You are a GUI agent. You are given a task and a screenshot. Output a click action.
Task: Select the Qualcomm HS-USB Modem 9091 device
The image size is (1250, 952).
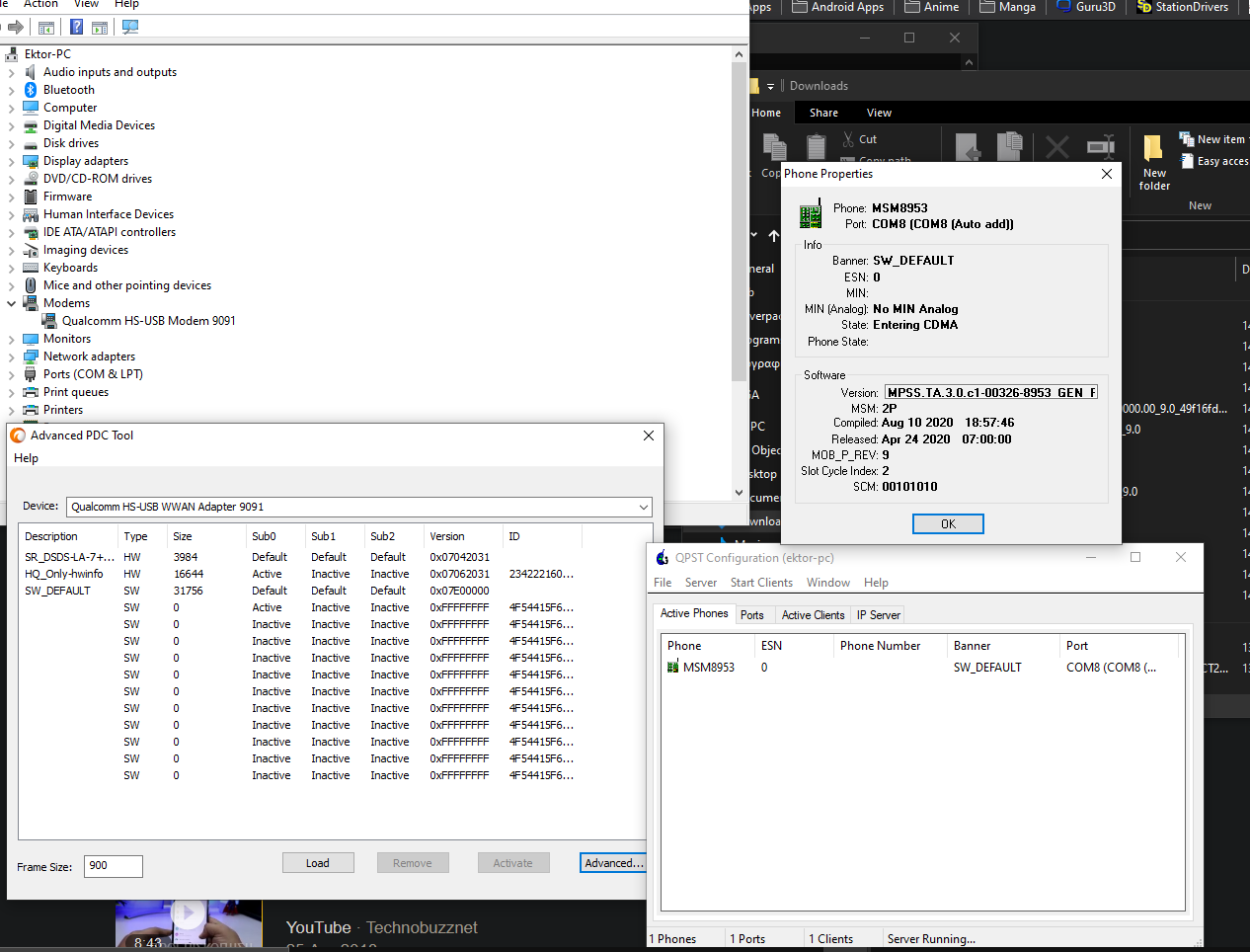coord(148,321)
